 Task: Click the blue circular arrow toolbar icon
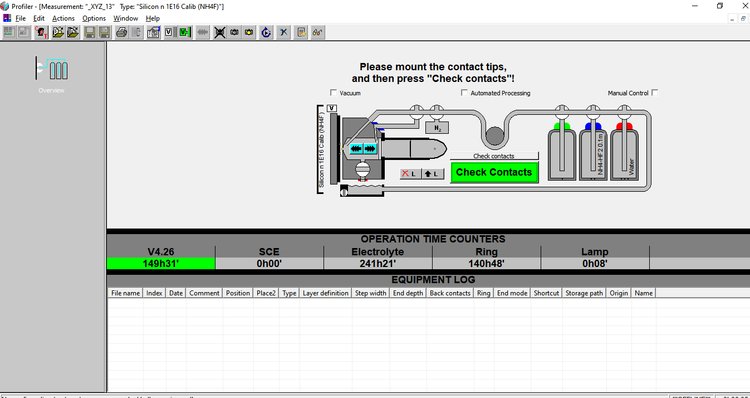[266, 33]
